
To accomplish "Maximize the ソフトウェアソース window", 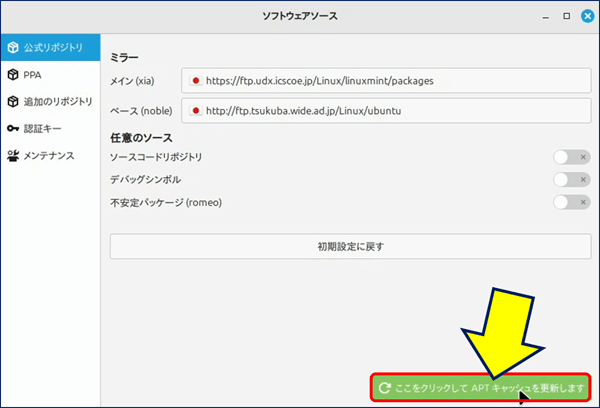I will coord(567,16).
